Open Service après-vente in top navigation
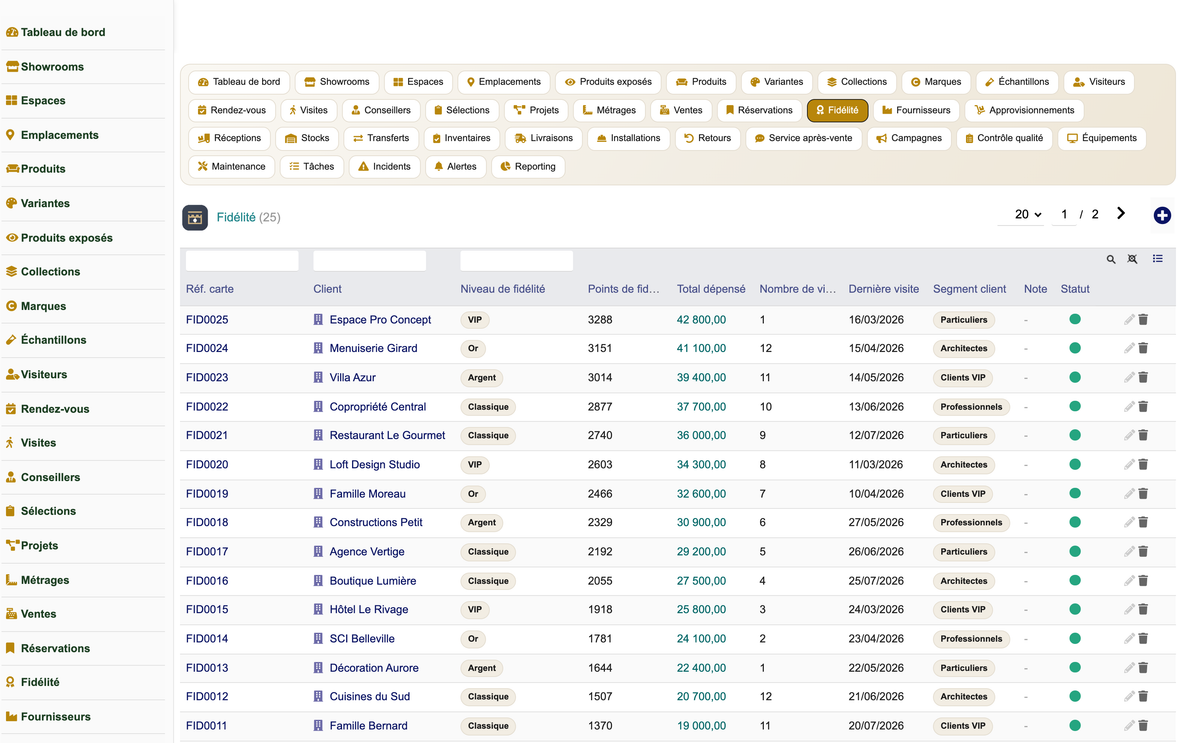Image resolution: width=1200 pixels, height=743 pixels. tap(804, 138)
